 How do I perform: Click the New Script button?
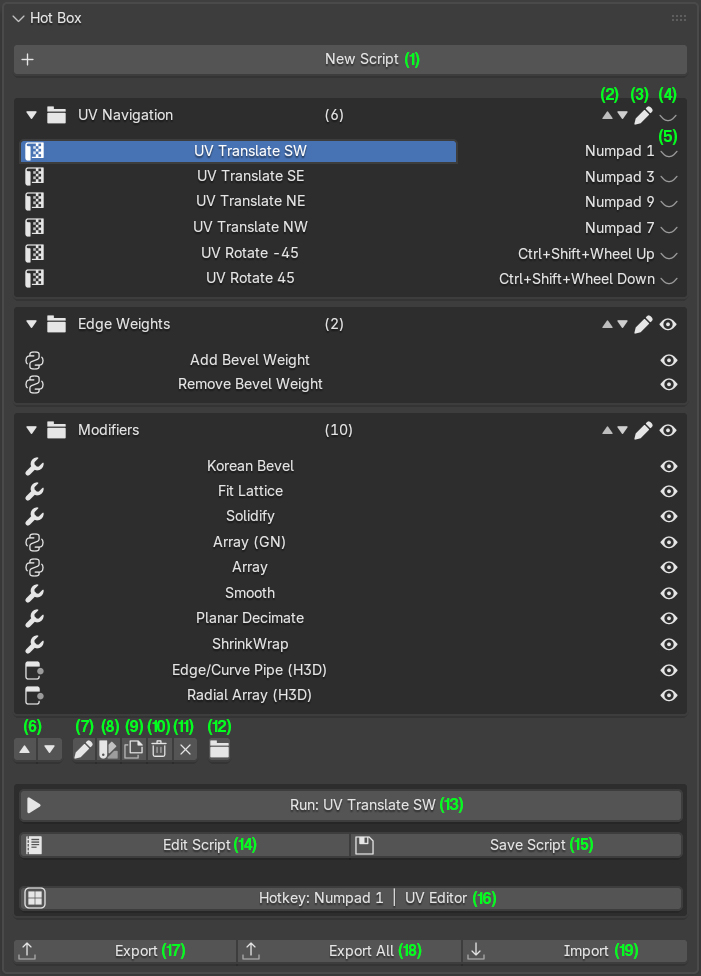tap(350, 59)
